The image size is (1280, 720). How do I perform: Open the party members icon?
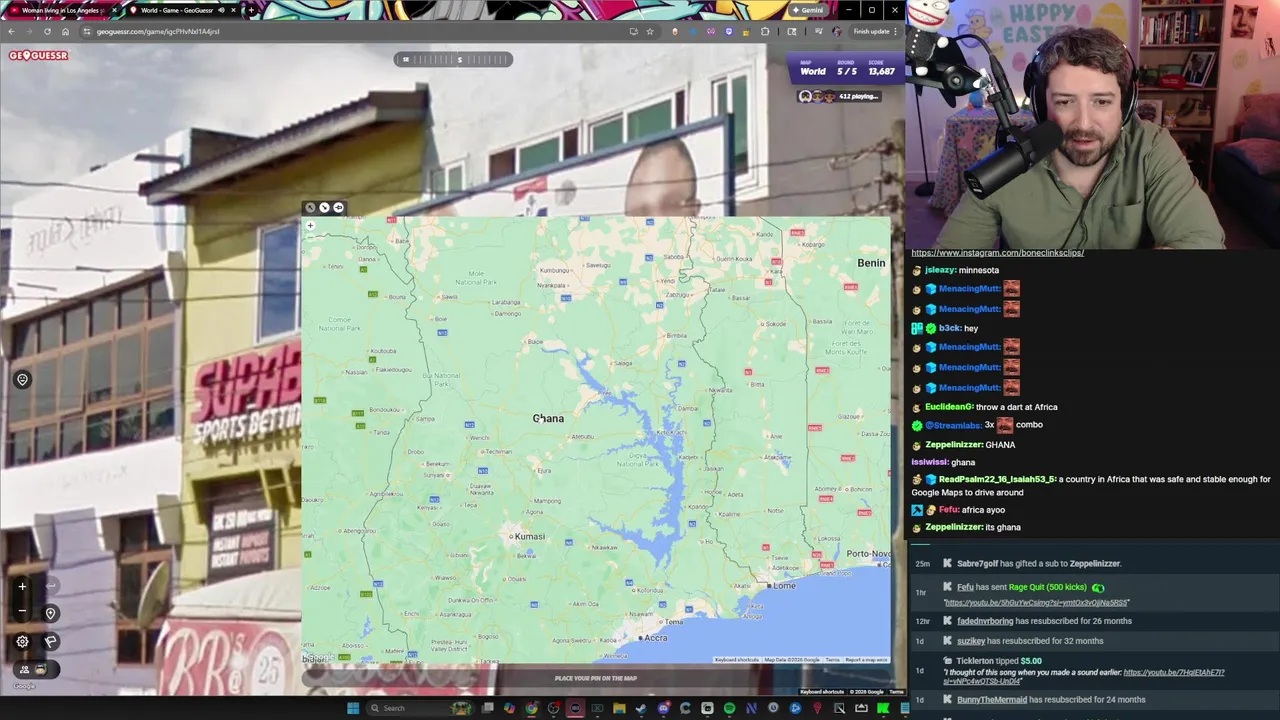point(25,669)
